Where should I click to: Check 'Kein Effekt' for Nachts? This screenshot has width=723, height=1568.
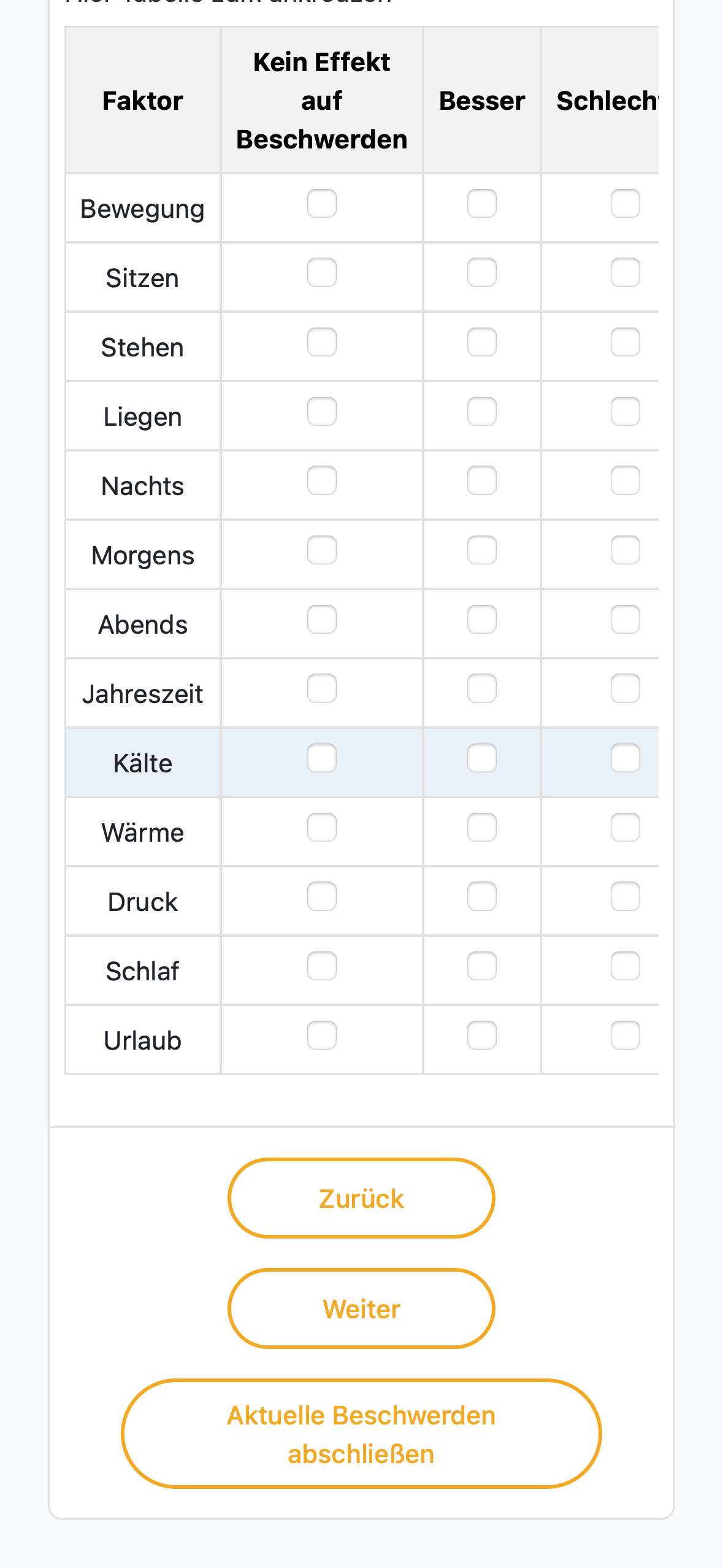coord(322,481)
